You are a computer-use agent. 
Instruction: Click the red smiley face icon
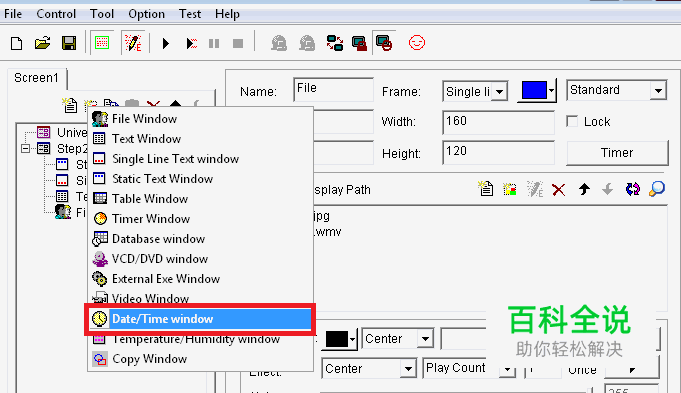click(x=417, y=43)
